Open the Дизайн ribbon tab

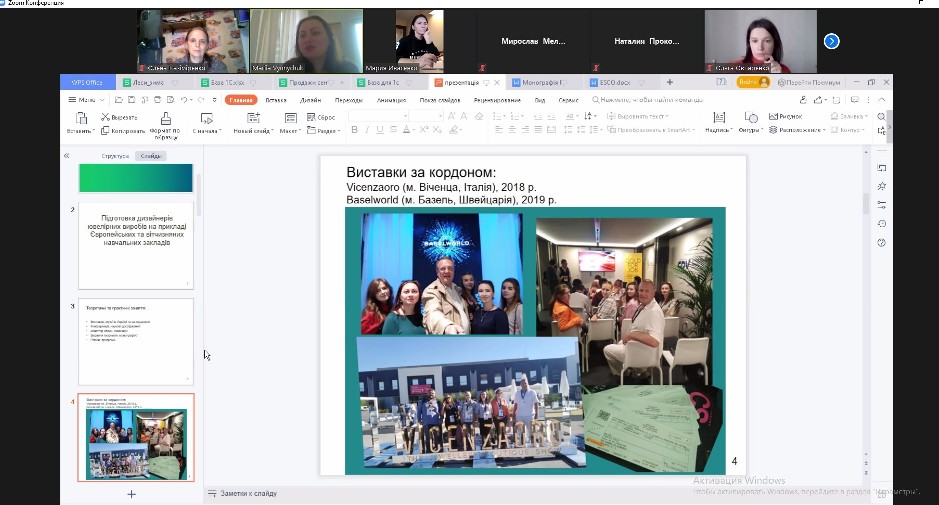310,100
